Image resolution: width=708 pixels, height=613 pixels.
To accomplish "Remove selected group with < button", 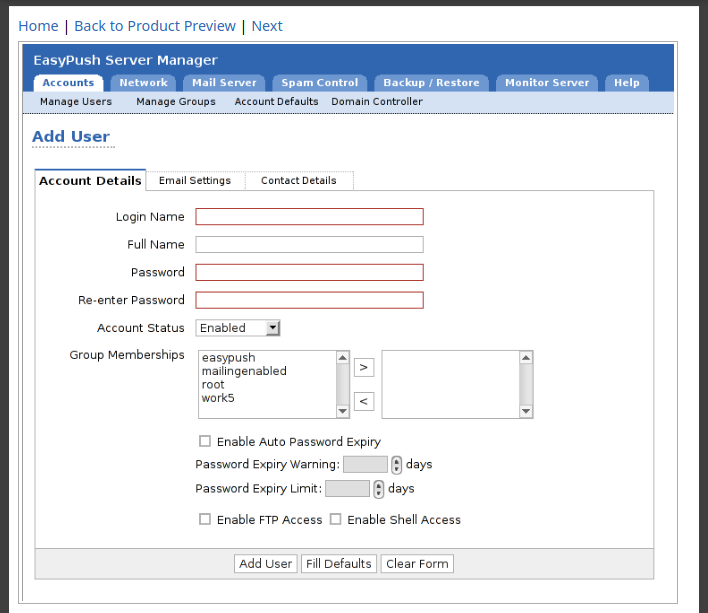I will click(364, 401).
